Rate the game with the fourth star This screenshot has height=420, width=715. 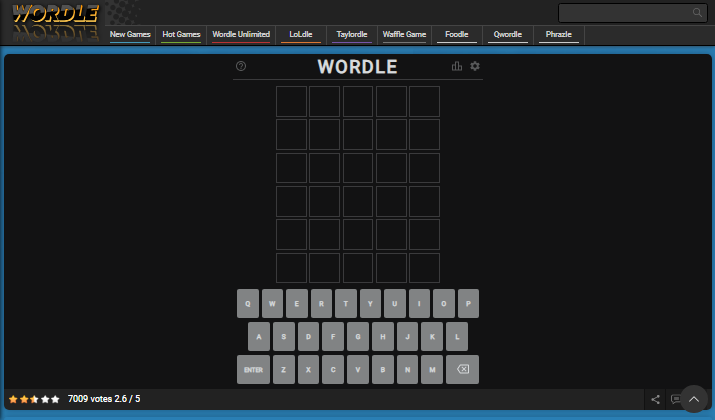click(45, 399)
